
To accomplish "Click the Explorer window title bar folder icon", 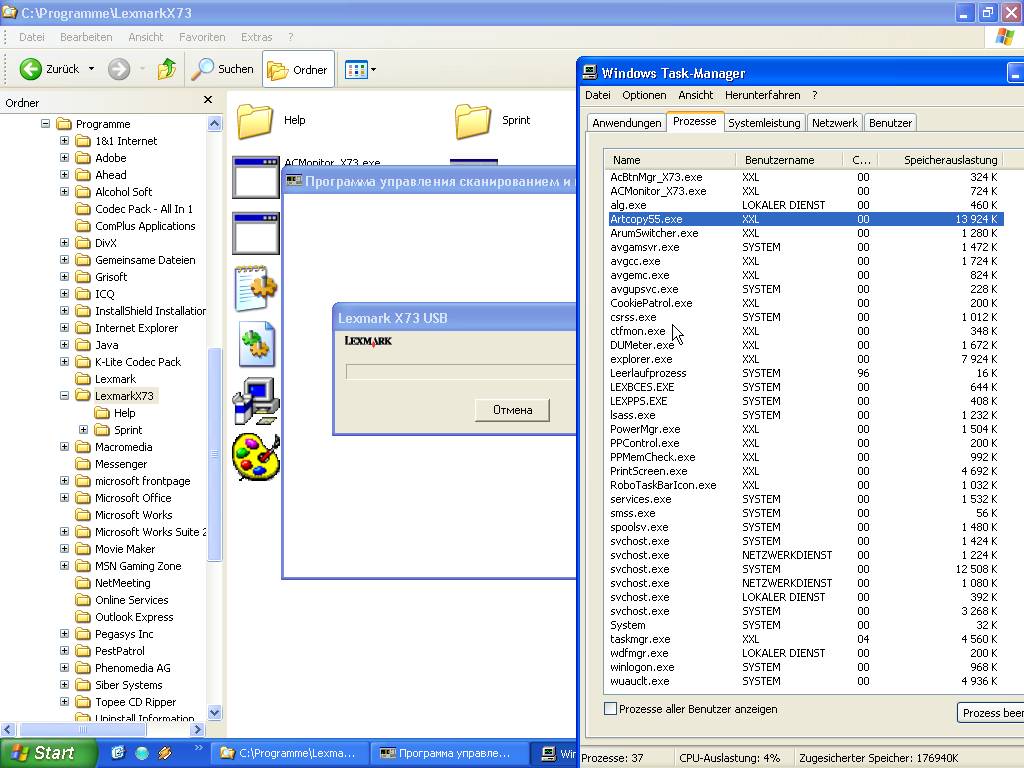I will tap(9, 12).
